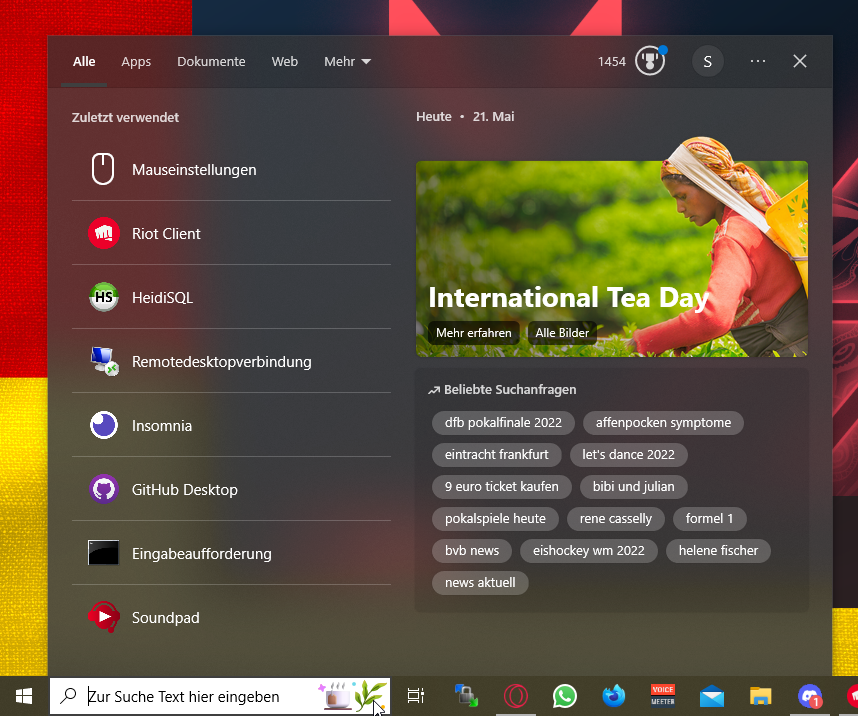
Task: Open Soundpad from the list
Action: (165, 618)
